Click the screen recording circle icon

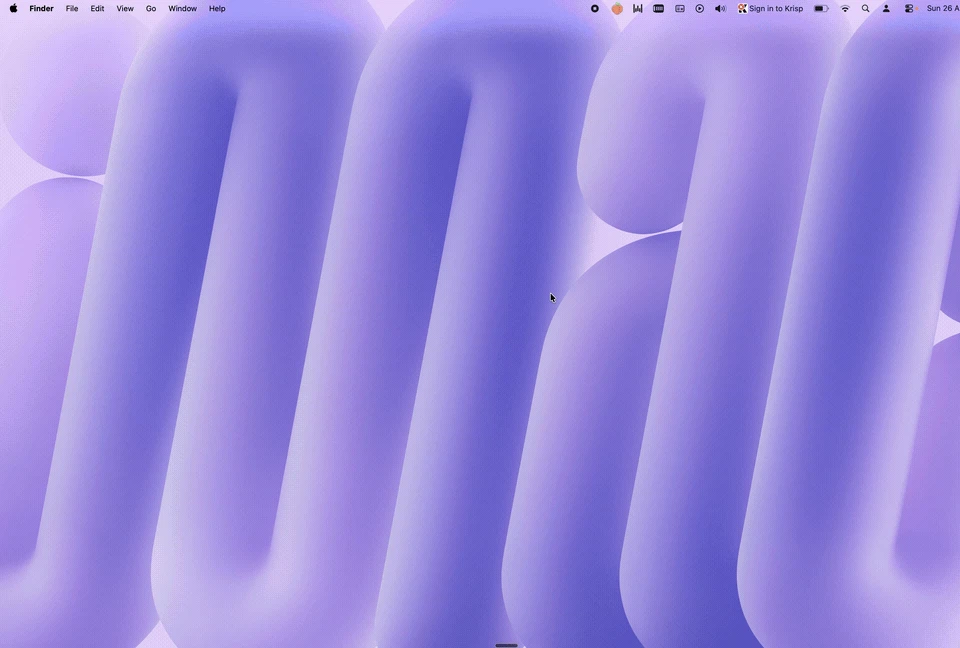(x=594, y=9)
